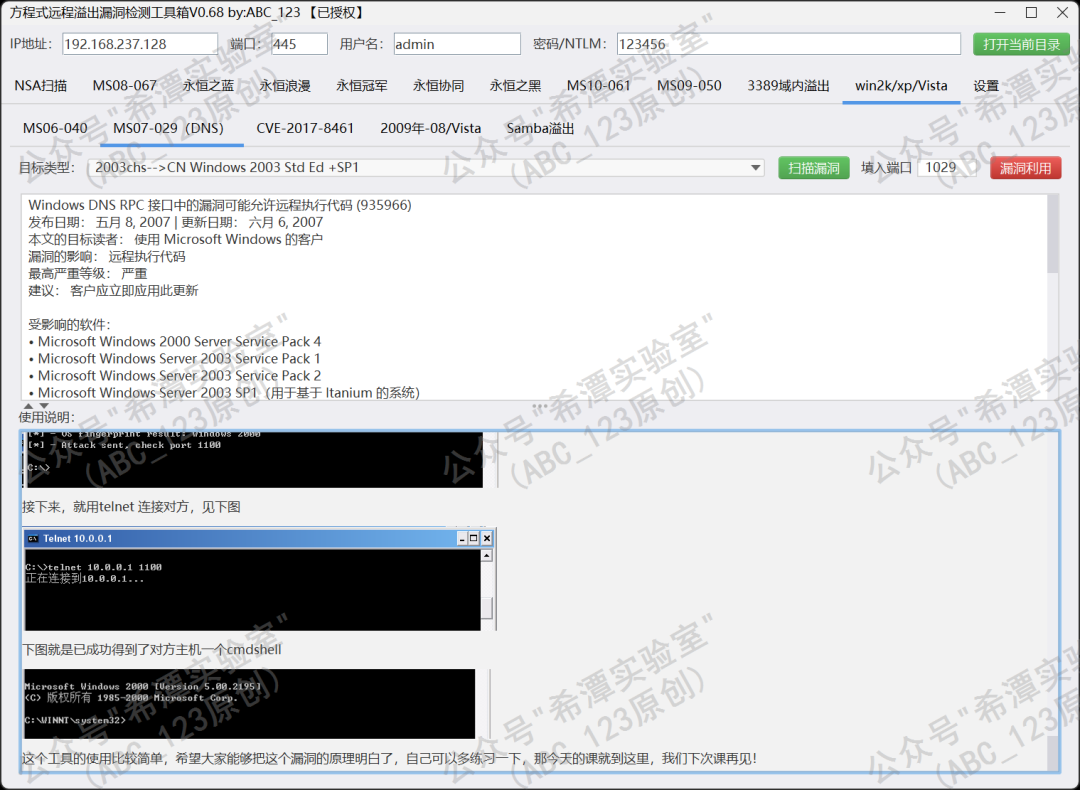This screenshot has width=1080, height=790.
Task: Open the CVE-2017-8461 sub-tab
Action: pyautogui.click(x=305, y=129)
